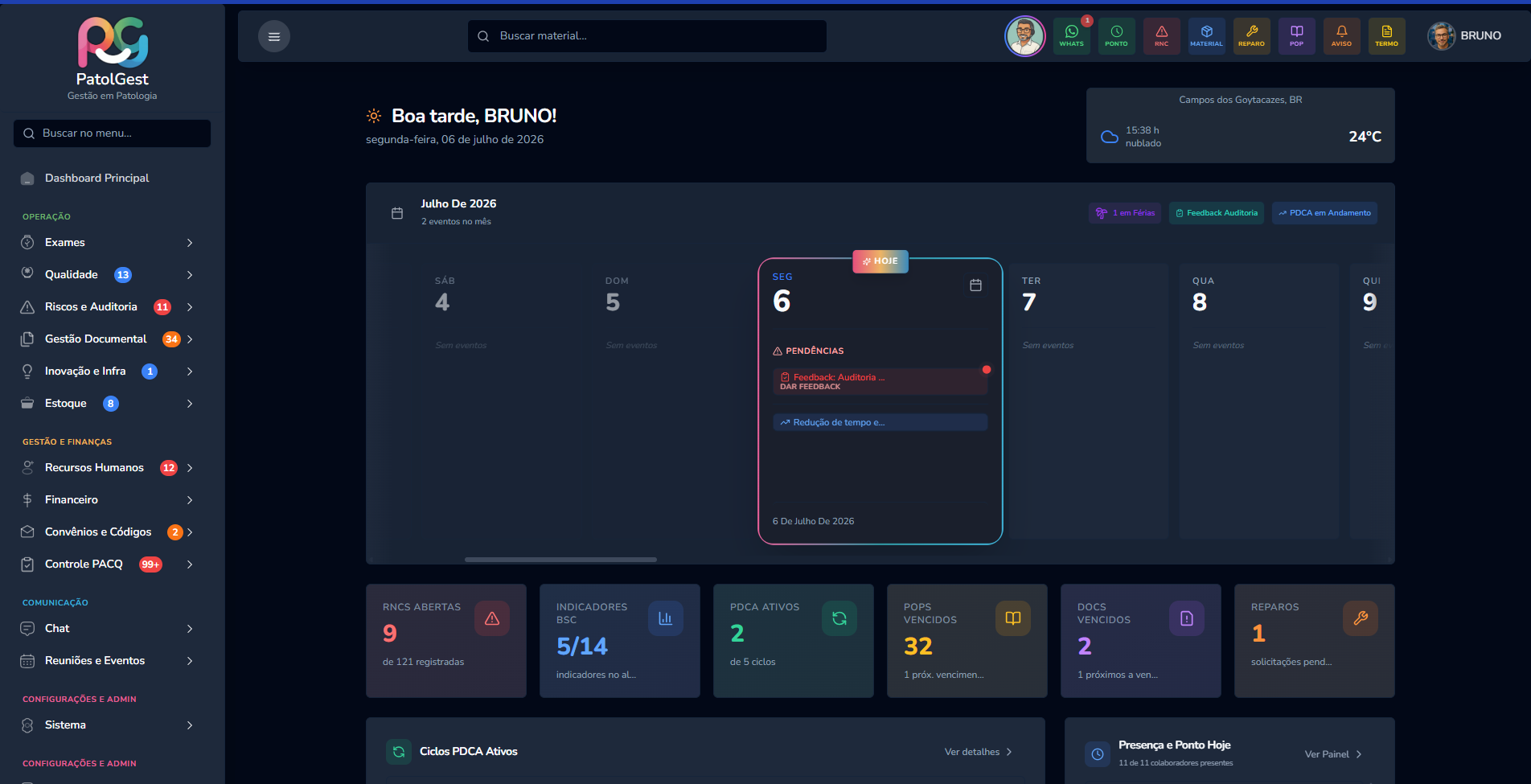Expand Inovação e Infra chevron
Screen dimensions: 1531x784
coord(190,371)
